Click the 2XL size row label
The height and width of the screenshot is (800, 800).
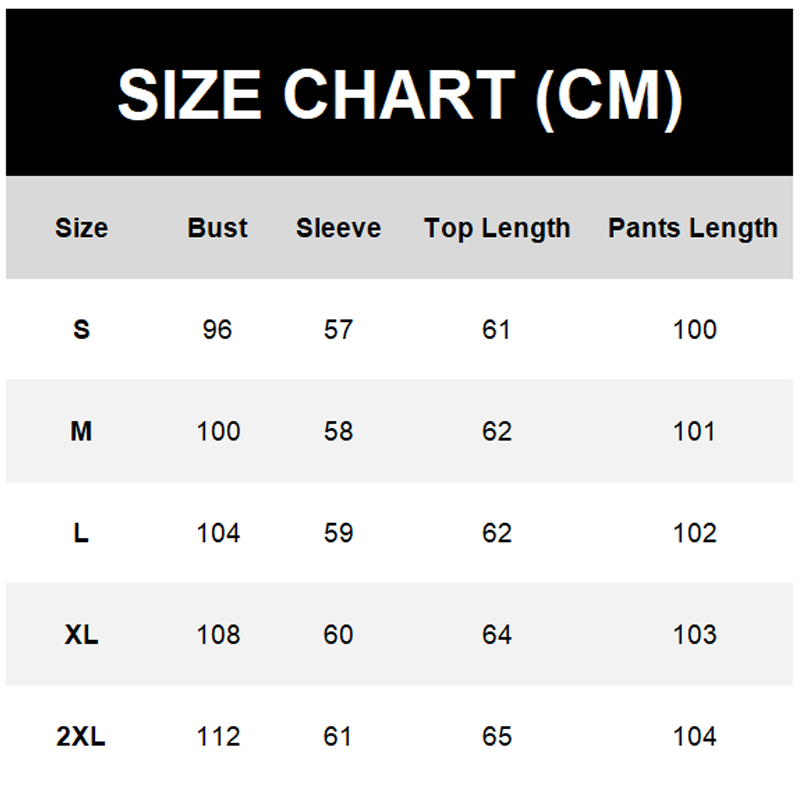pyautogui.click(x=81, y=737)
